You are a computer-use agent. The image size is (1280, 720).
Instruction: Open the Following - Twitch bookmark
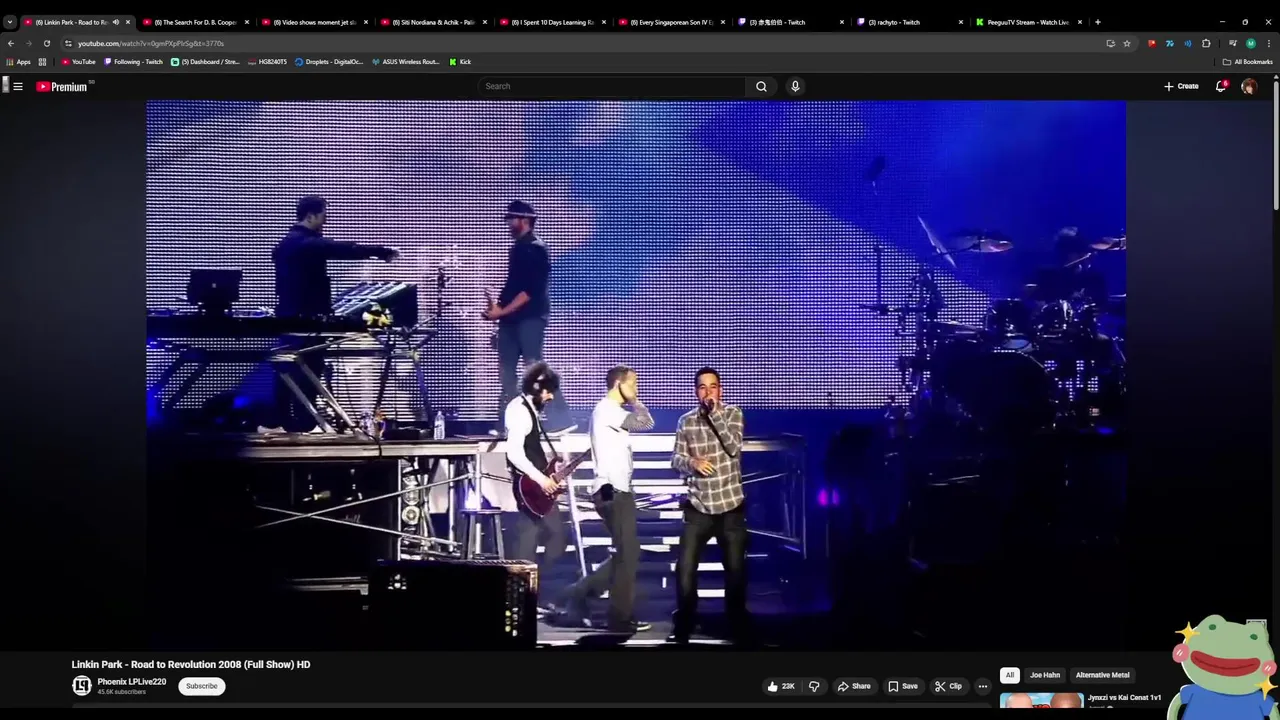coord(132,62)
